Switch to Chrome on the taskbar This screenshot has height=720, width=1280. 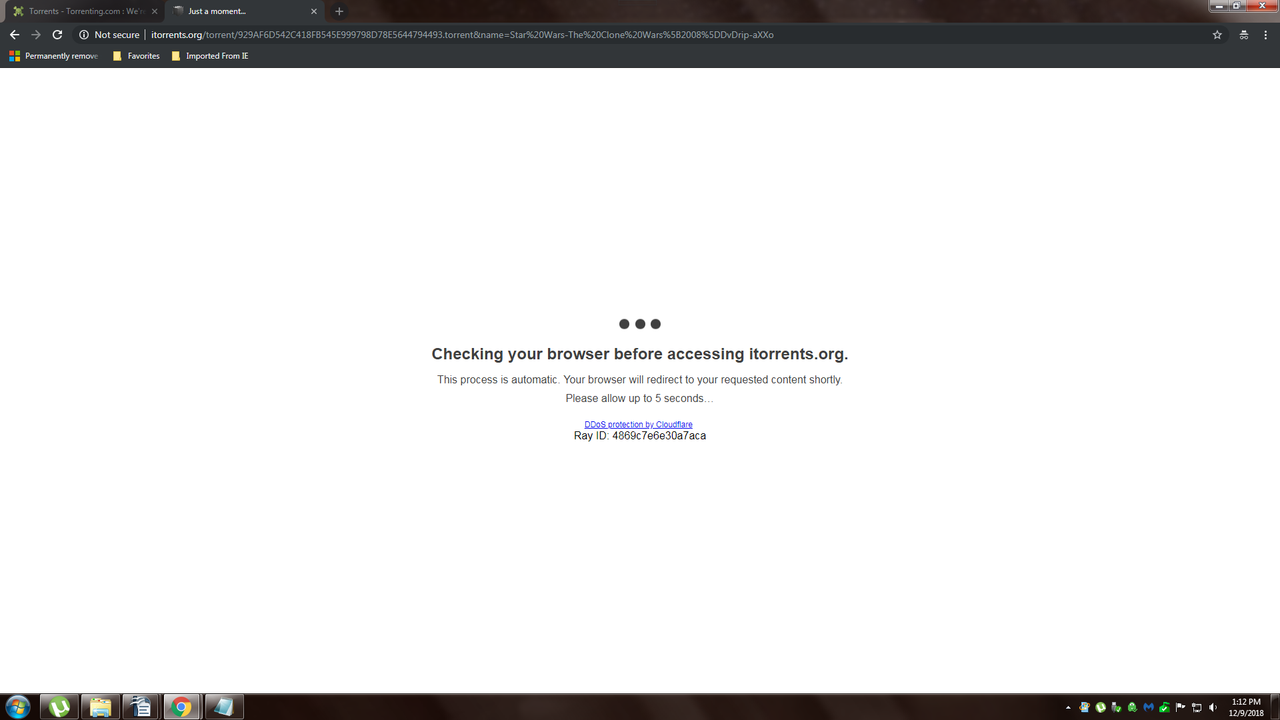click(182, 707)
